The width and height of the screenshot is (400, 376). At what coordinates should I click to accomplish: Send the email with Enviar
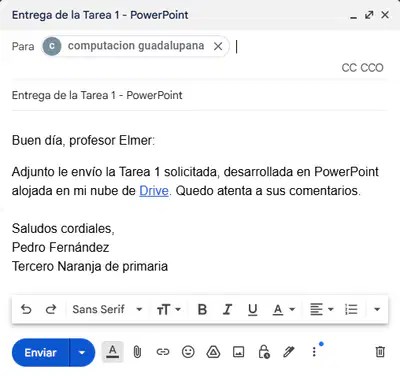click(40, 352)
